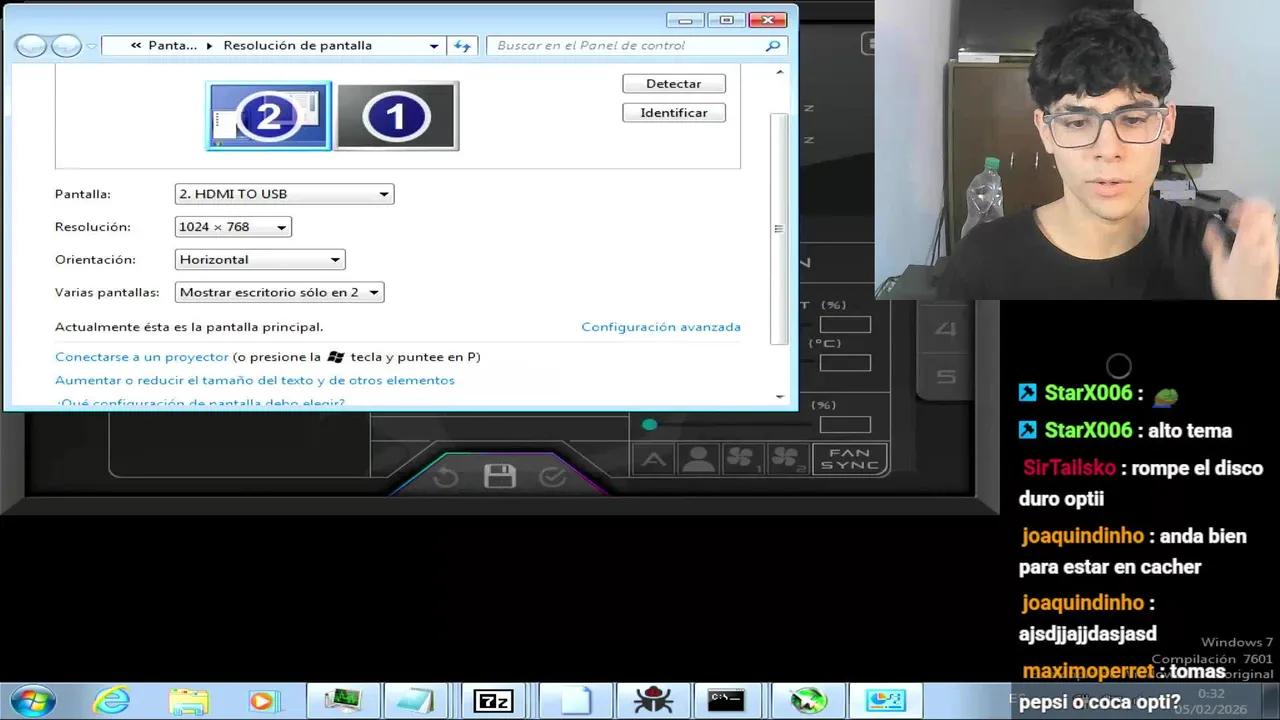Toggle the fan Auto 'A' button
The height and width of the screenshot is (720, 1280).
(x=654, y=459)
